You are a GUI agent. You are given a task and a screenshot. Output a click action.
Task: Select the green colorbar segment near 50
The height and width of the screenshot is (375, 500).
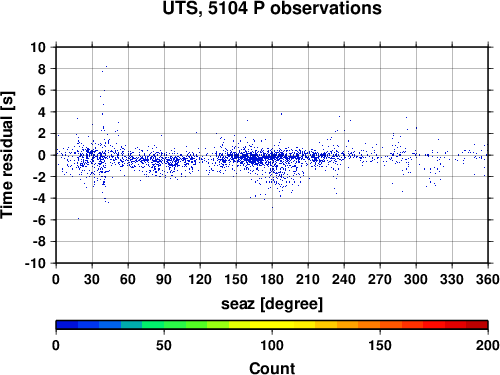click(x=153, y=325)
